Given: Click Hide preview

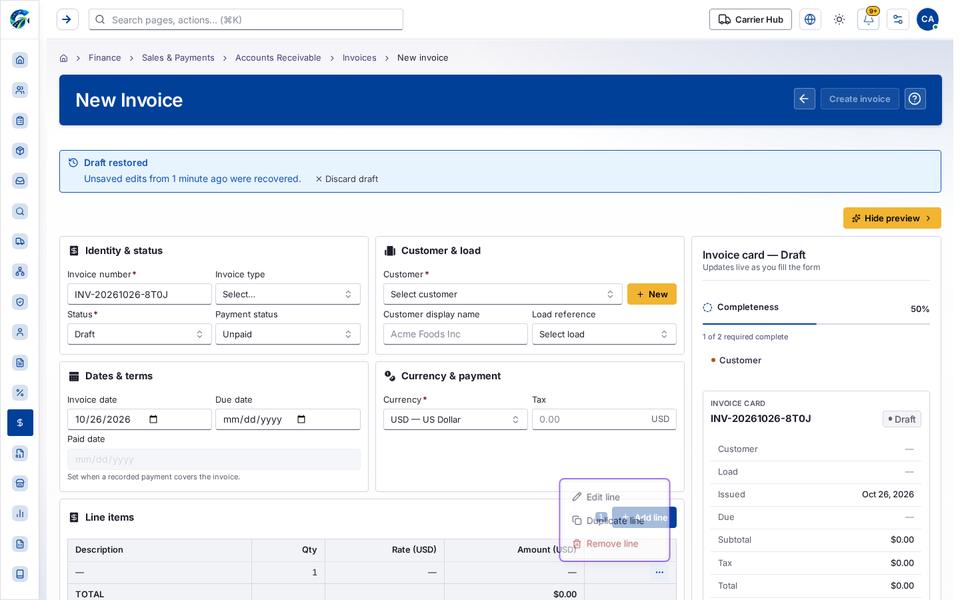Looking at the screenshot, I should tap(892, 218).
